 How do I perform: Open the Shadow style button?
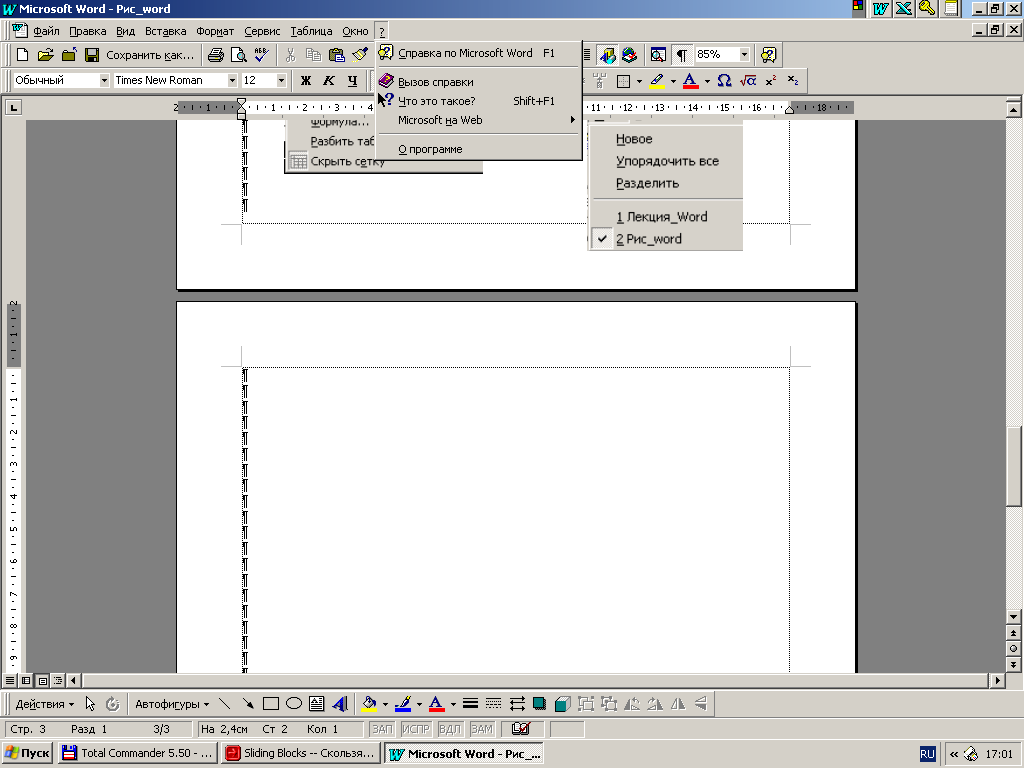[539, 703]
